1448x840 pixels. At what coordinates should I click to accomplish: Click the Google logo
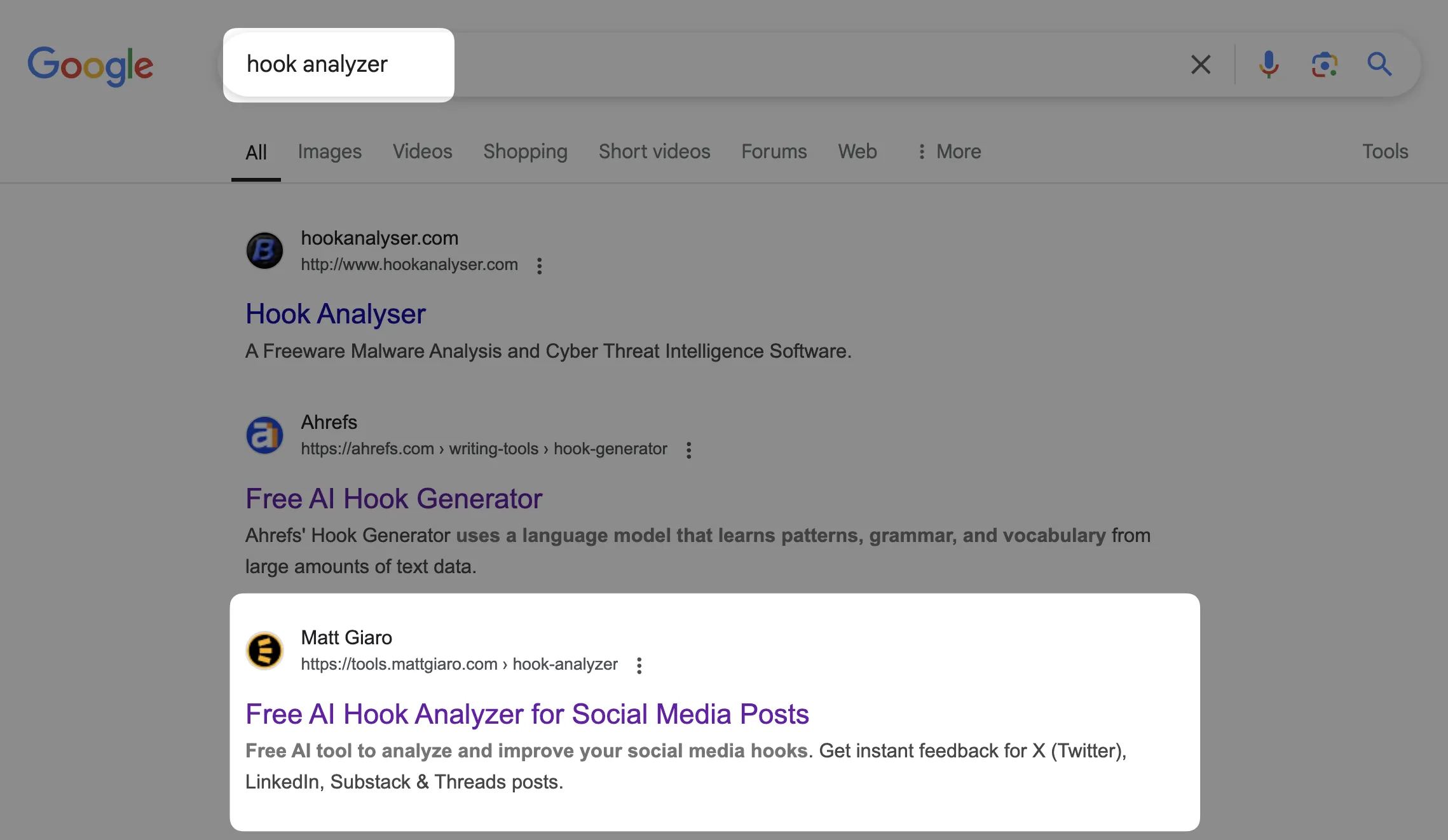coord(90,65)
